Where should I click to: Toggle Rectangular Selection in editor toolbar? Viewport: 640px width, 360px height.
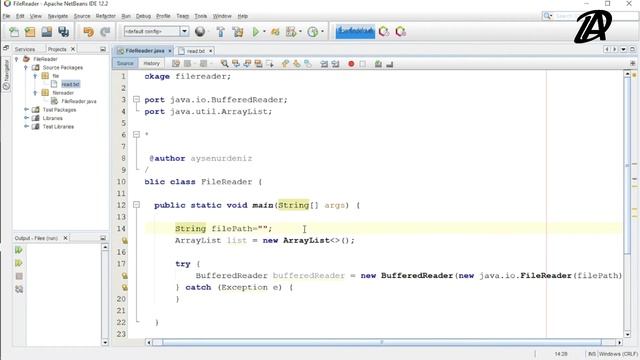tap(269, 64)
